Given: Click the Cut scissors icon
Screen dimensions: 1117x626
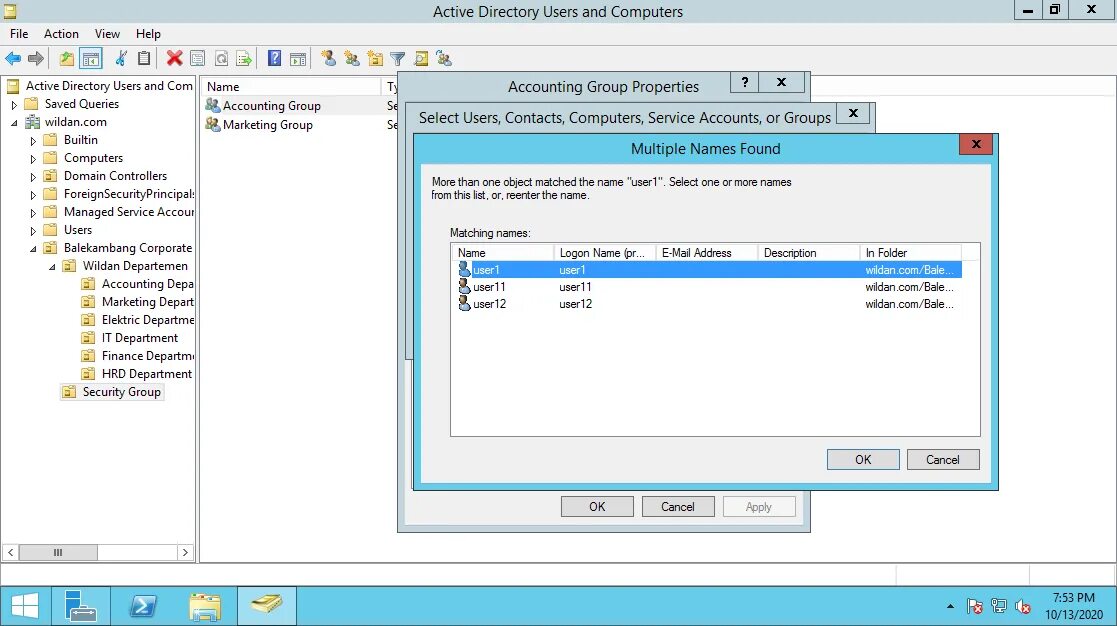Looking at the screenshot, I should pos(121,58).
